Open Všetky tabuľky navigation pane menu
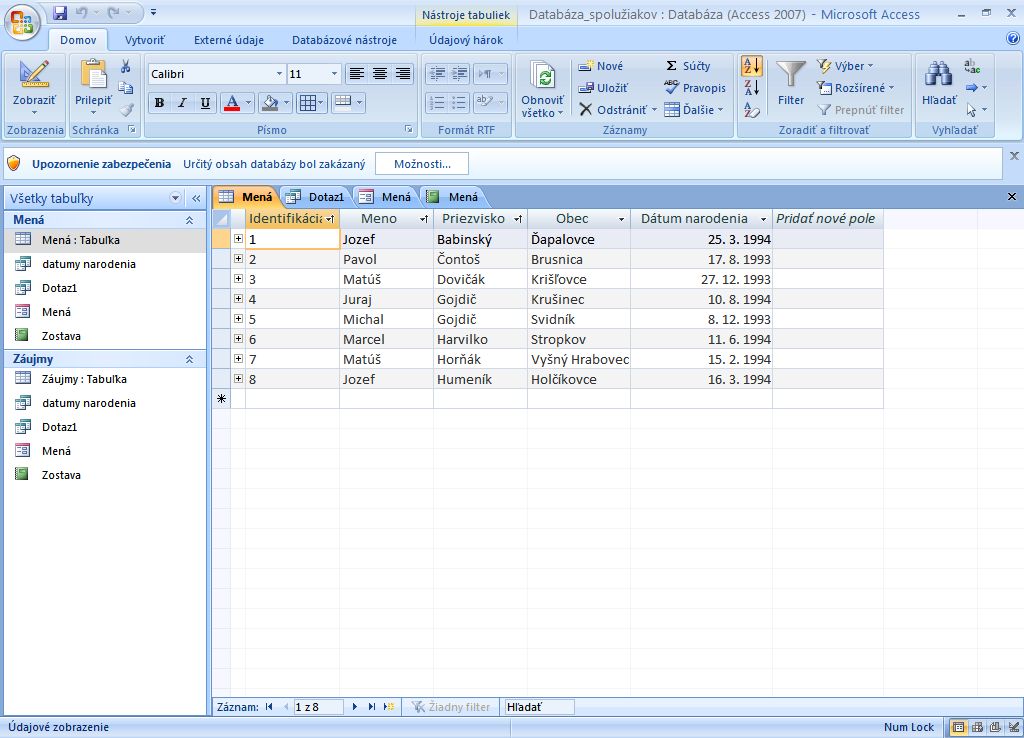 point(175,198)
